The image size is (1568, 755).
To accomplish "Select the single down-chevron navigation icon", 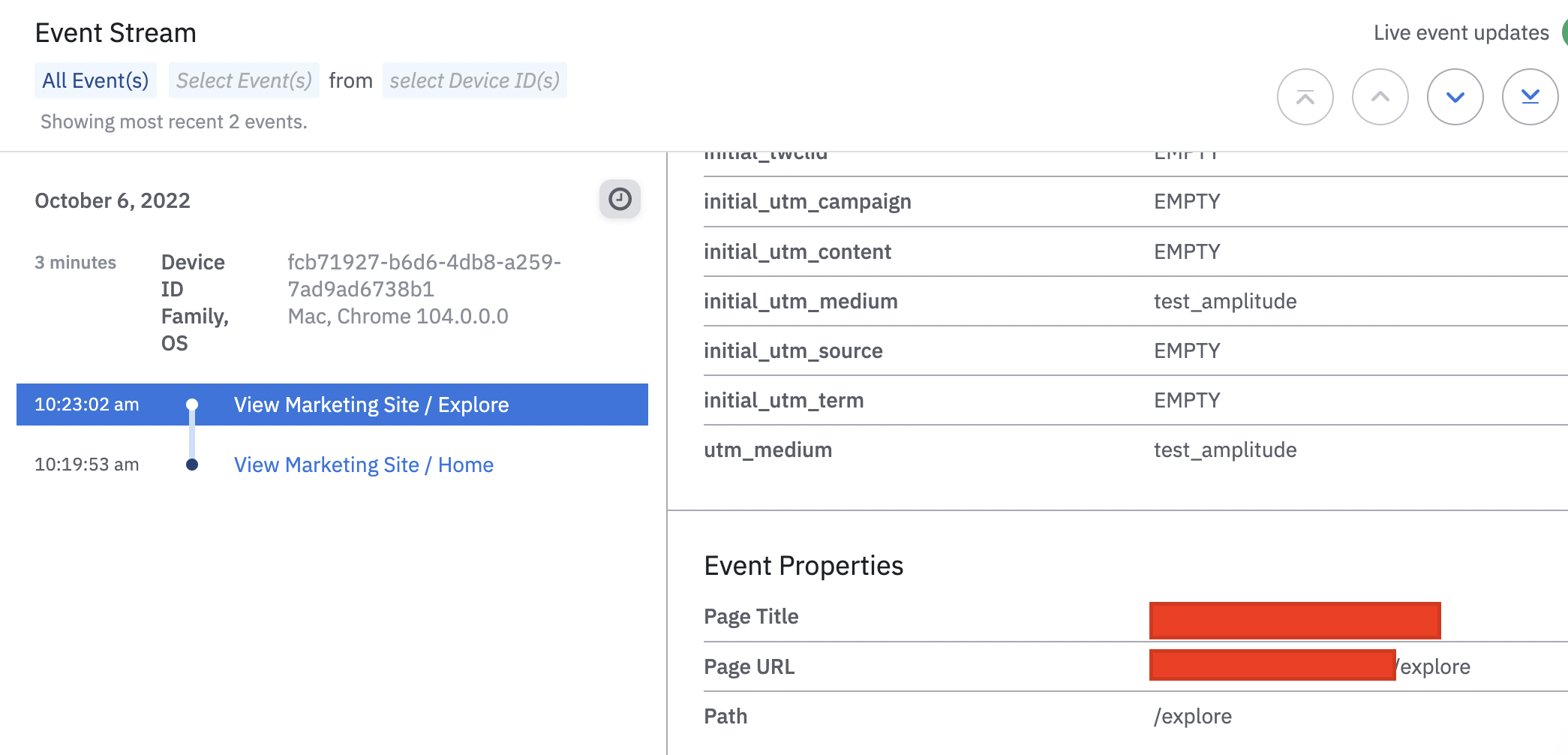I will [x=1455, y=96].
